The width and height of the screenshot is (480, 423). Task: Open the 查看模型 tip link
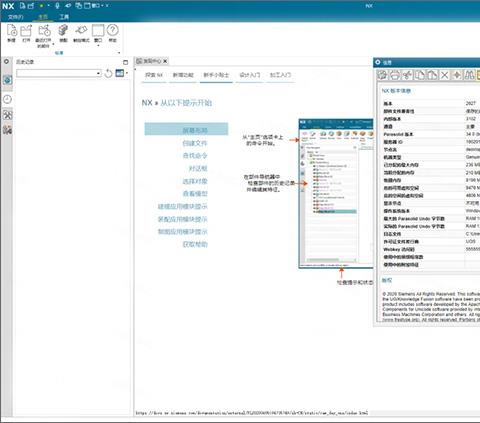coord(195,194)
